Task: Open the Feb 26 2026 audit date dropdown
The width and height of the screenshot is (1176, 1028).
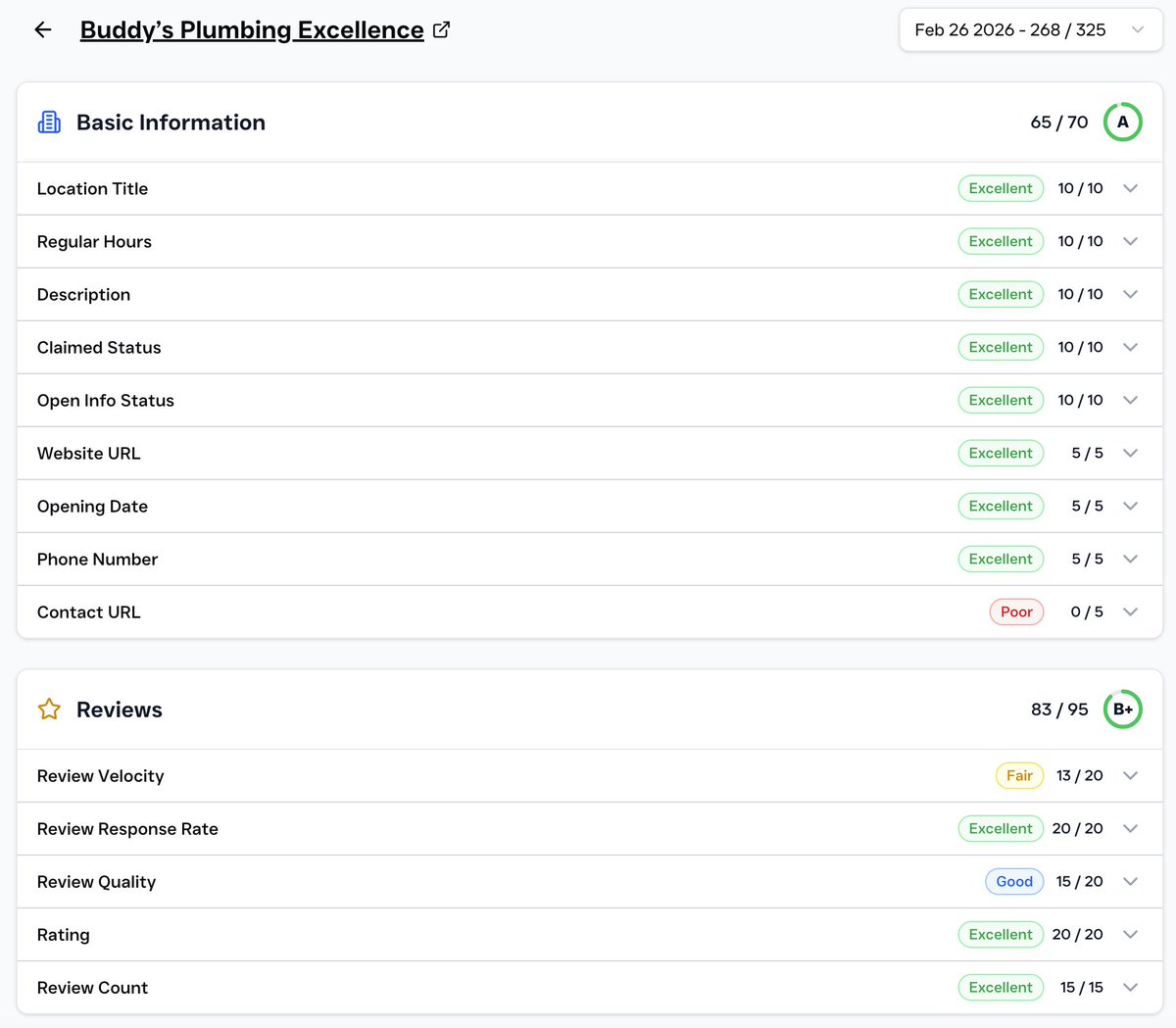Action: point(1031,30)
